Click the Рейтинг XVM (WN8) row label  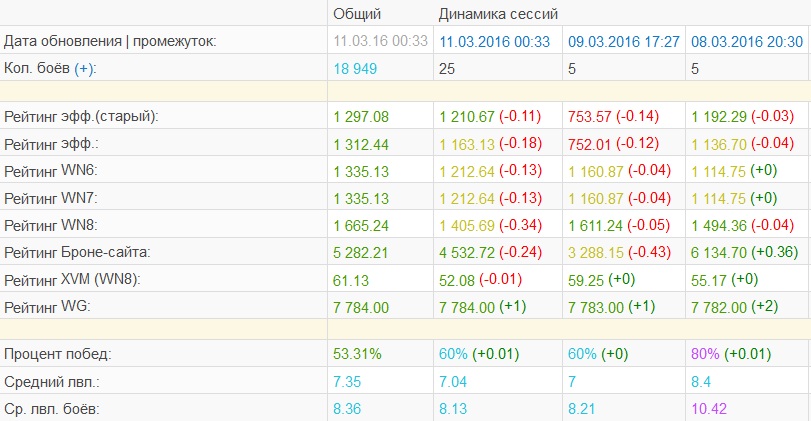pyautogui.click(x=72, y=280)
